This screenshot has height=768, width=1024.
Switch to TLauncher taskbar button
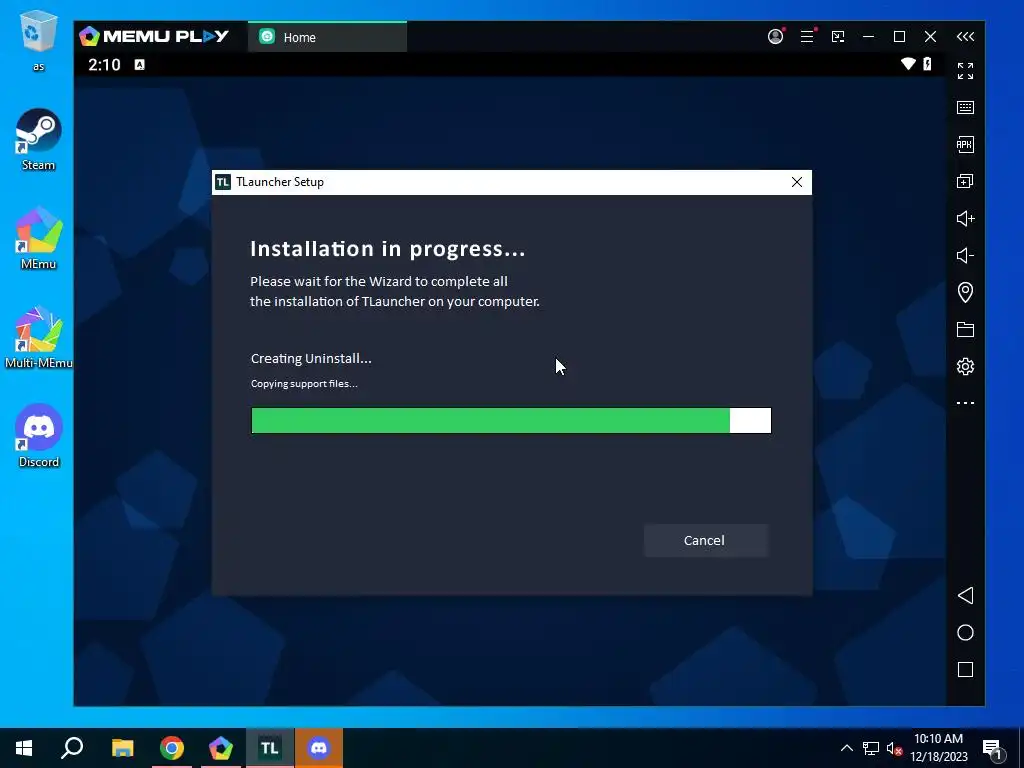pyautogui.click(x=270, y=748)
